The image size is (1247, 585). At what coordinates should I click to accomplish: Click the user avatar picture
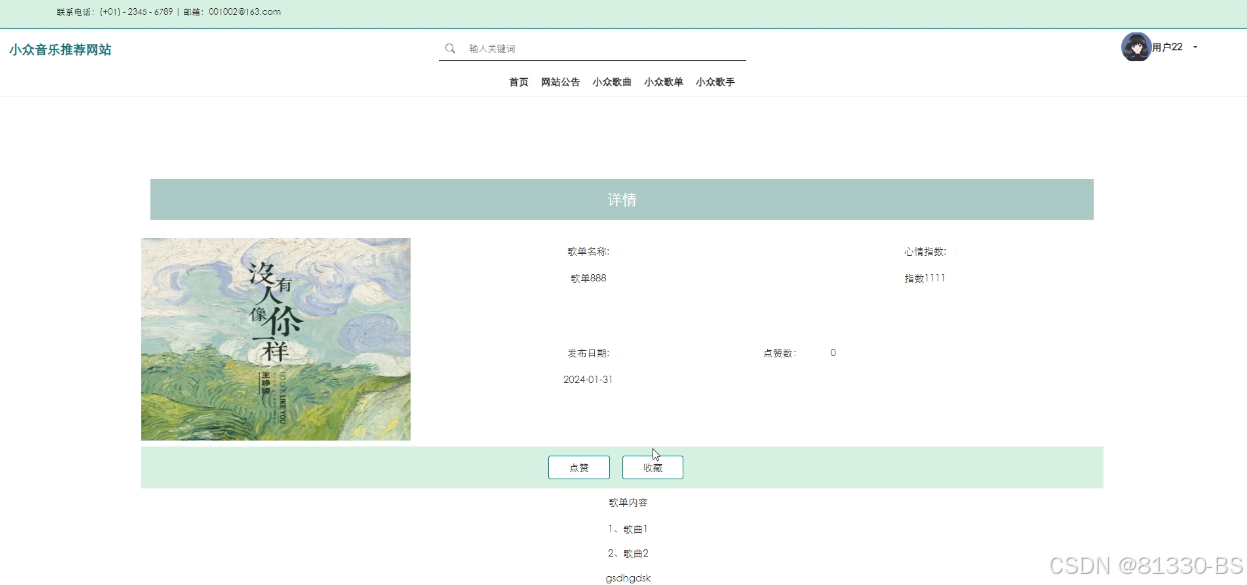pos(1136,47)
